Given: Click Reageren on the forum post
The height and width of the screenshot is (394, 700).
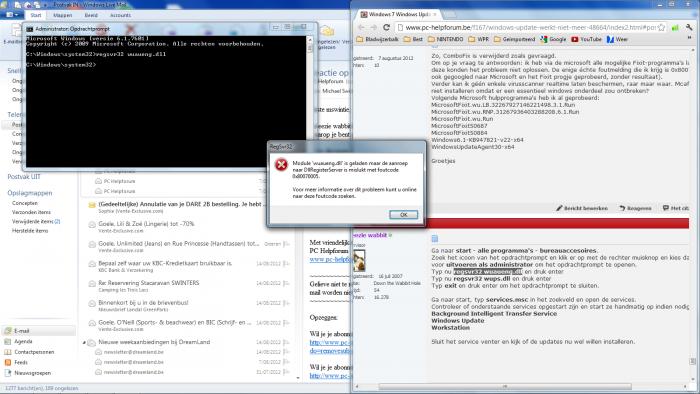Looking at the screenshot, I should (635, 208).
